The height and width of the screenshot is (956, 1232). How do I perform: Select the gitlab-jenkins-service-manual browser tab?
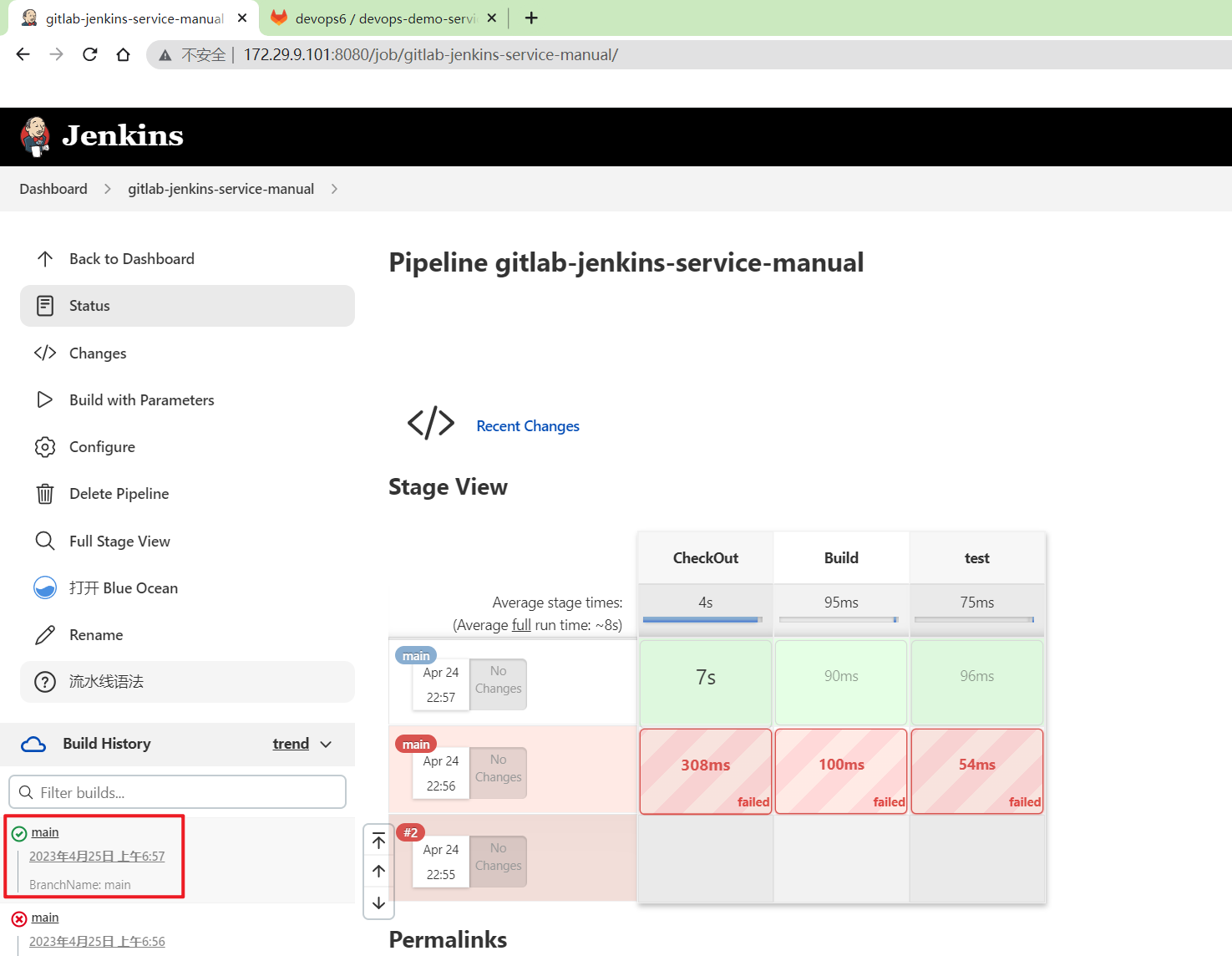[x=134, y=18]
